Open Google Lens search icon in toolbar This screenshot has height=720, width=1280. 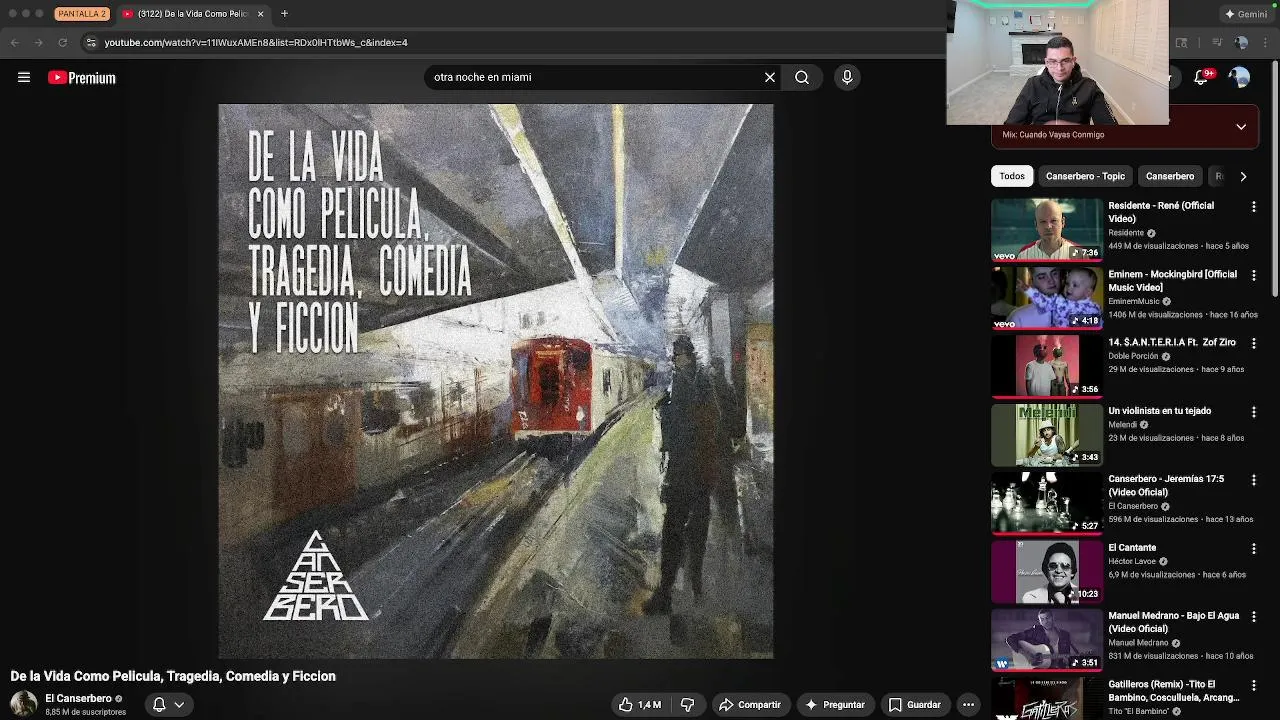(1181, 42)
